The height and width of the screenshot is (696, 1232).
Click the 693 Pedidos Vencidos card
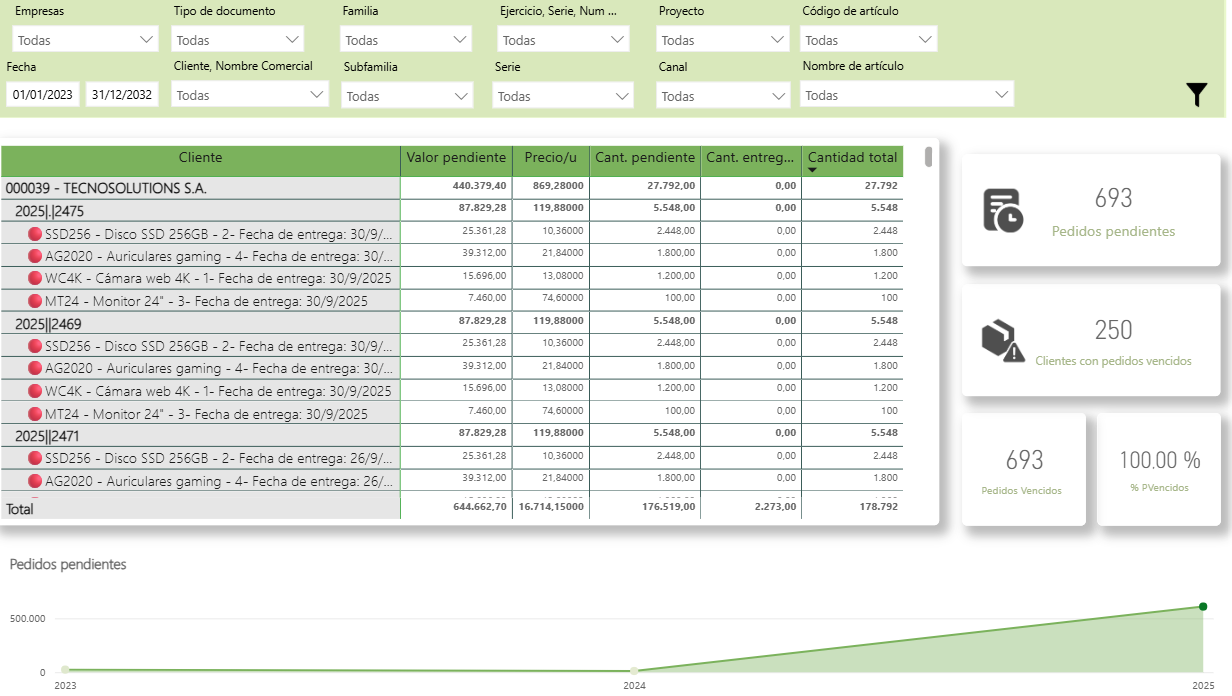(x=1024, y=469)
